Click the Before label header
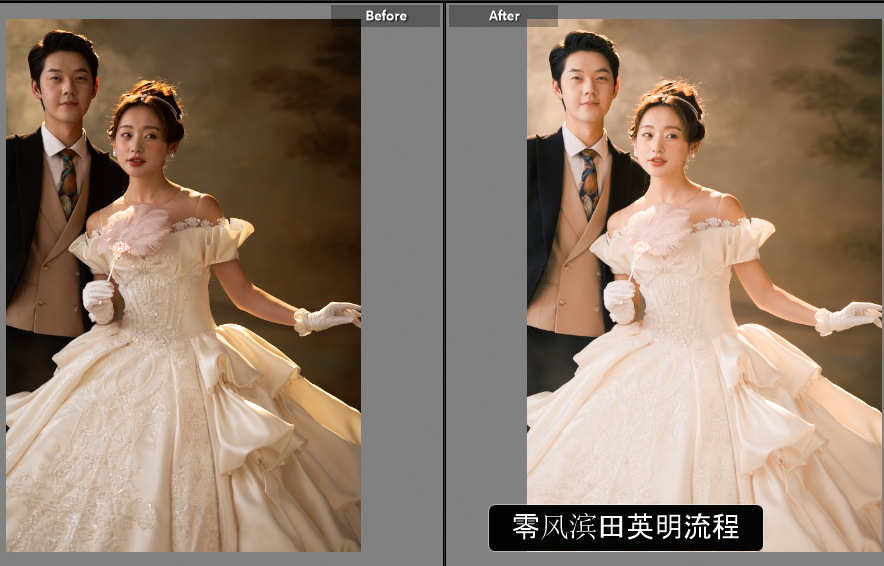 point(385,16)
